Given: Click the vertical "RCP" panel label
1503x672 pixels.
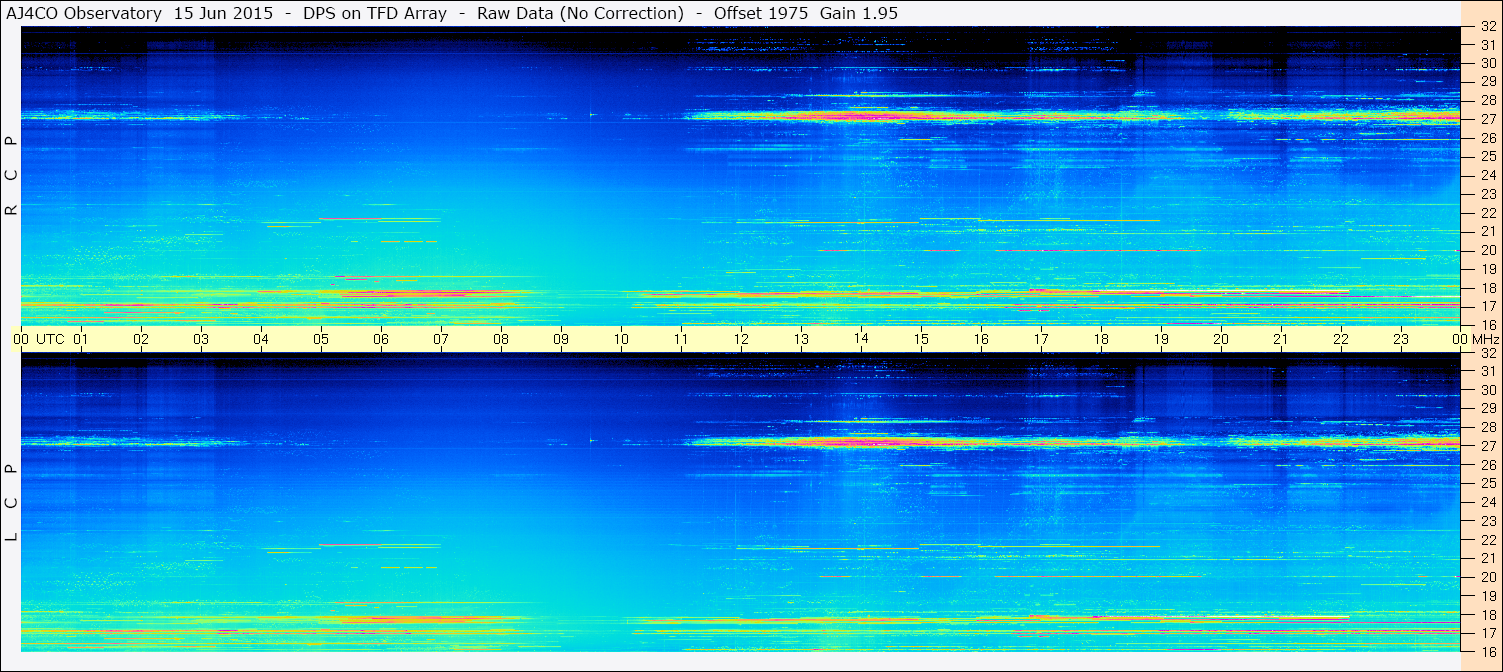Looking at the screenshot, I should tap(11, 177).
